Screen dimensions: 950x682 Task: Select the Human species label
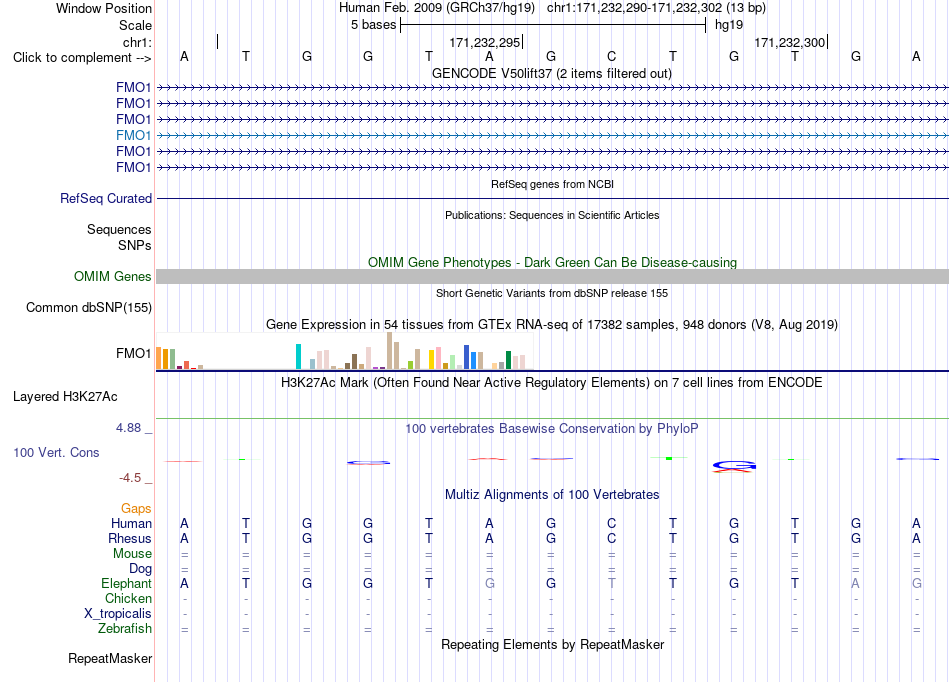(131, 523)
